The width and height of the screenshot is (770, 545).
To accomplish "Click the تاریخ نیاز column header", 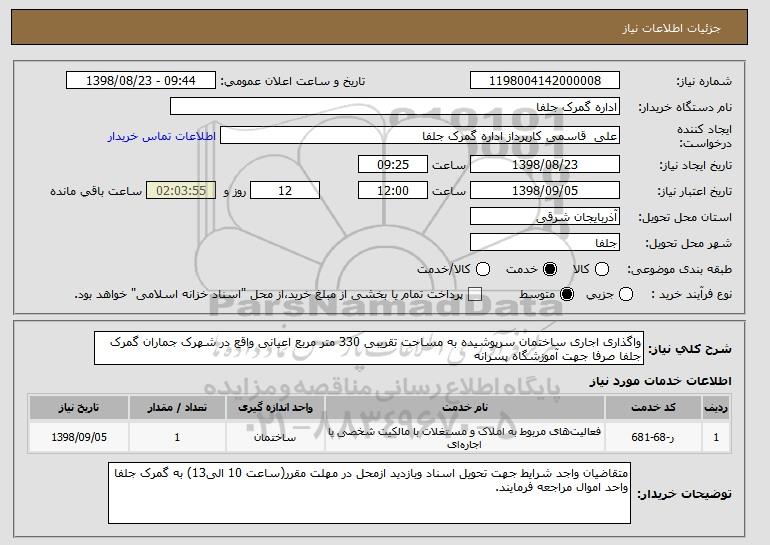I will [x=79, y=408].
